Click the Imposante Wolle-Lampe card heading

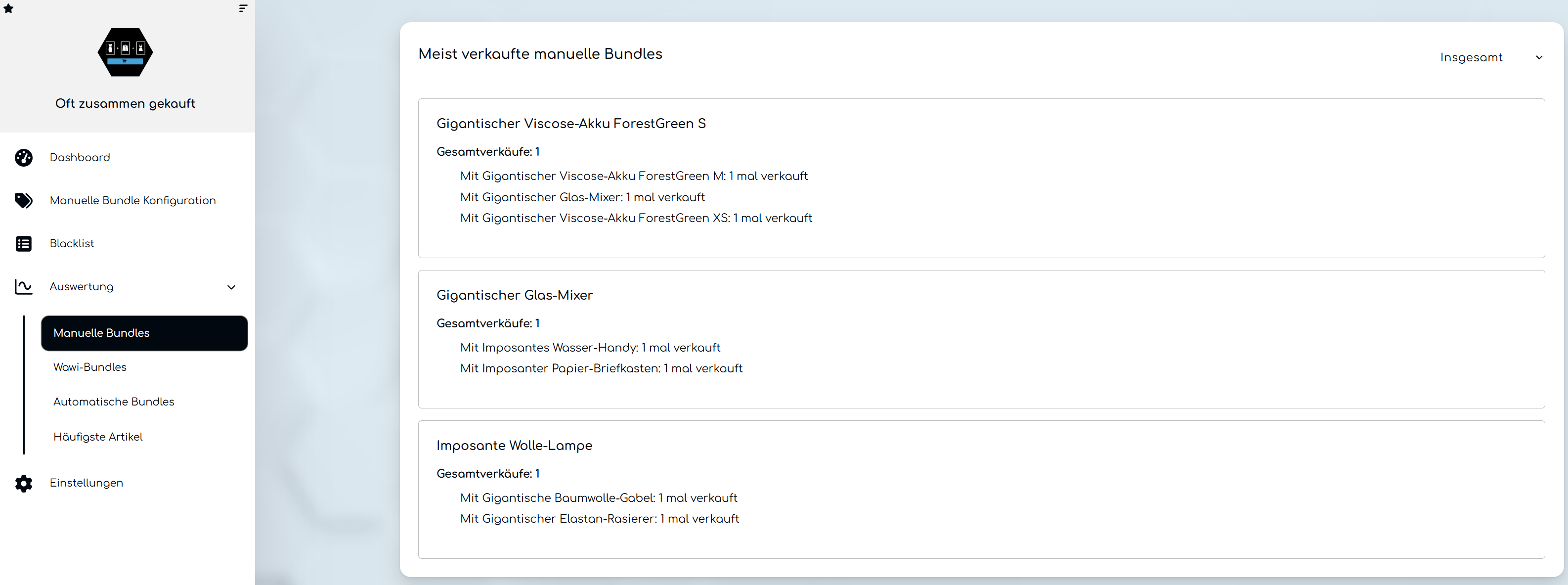514,446
